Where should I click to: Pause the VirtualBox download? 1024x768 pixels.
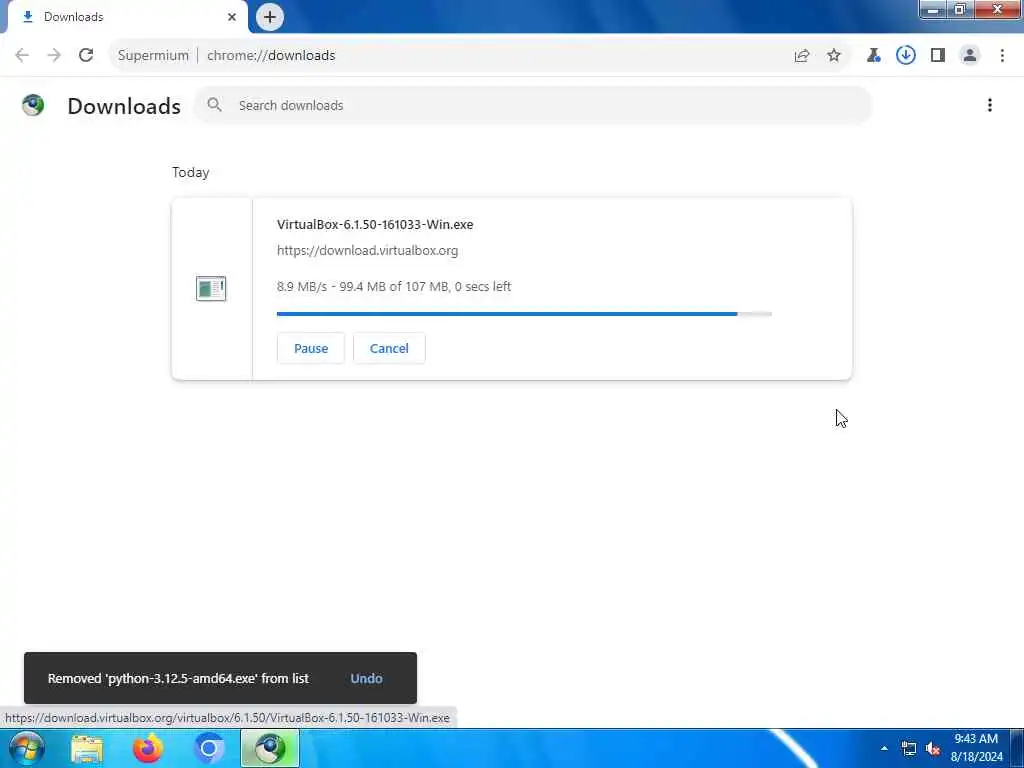[311, 348]
